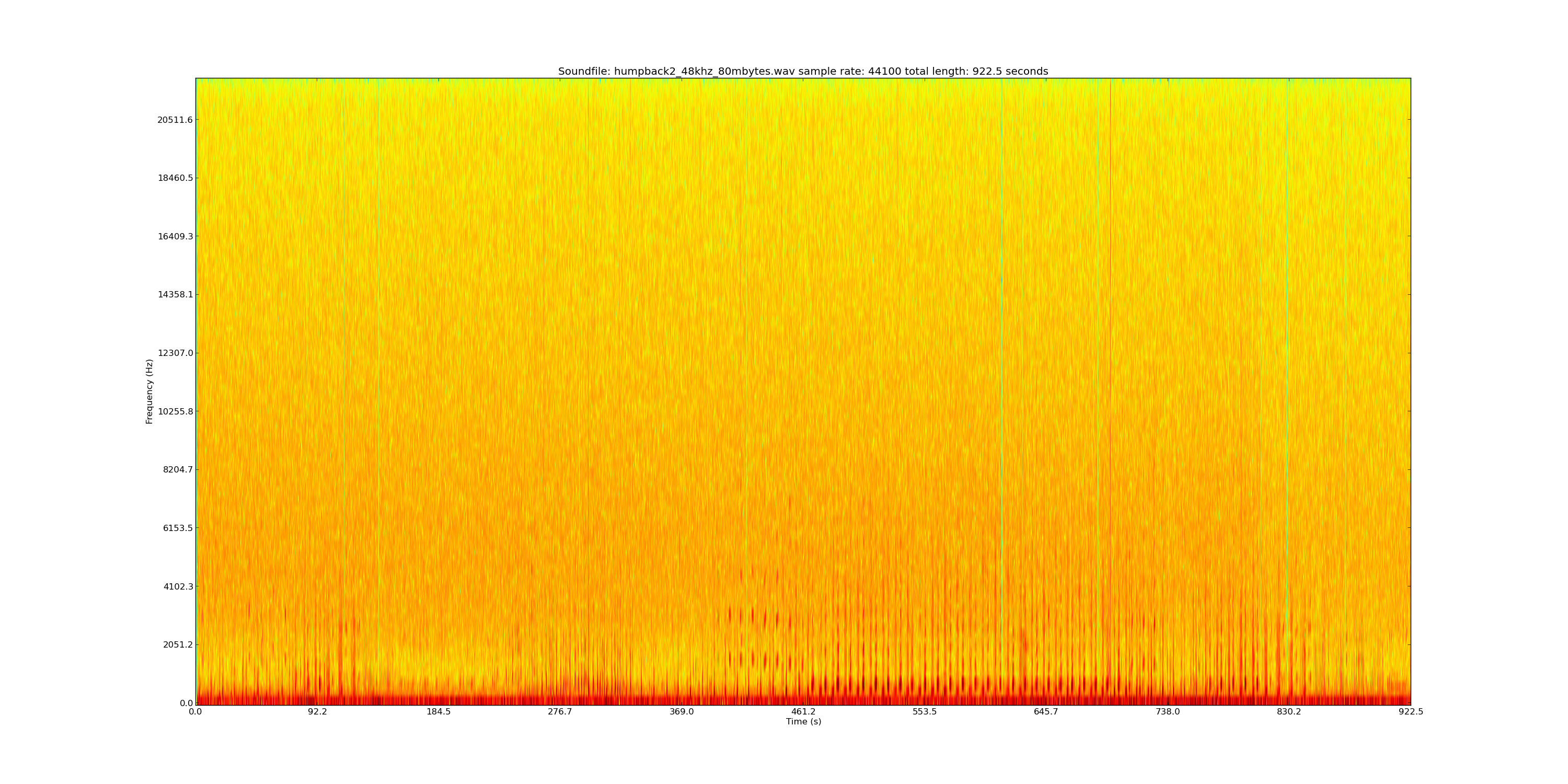Click the 14358.1 frequency tick label
Screen dimensions: 1568x784
[175, 295]
